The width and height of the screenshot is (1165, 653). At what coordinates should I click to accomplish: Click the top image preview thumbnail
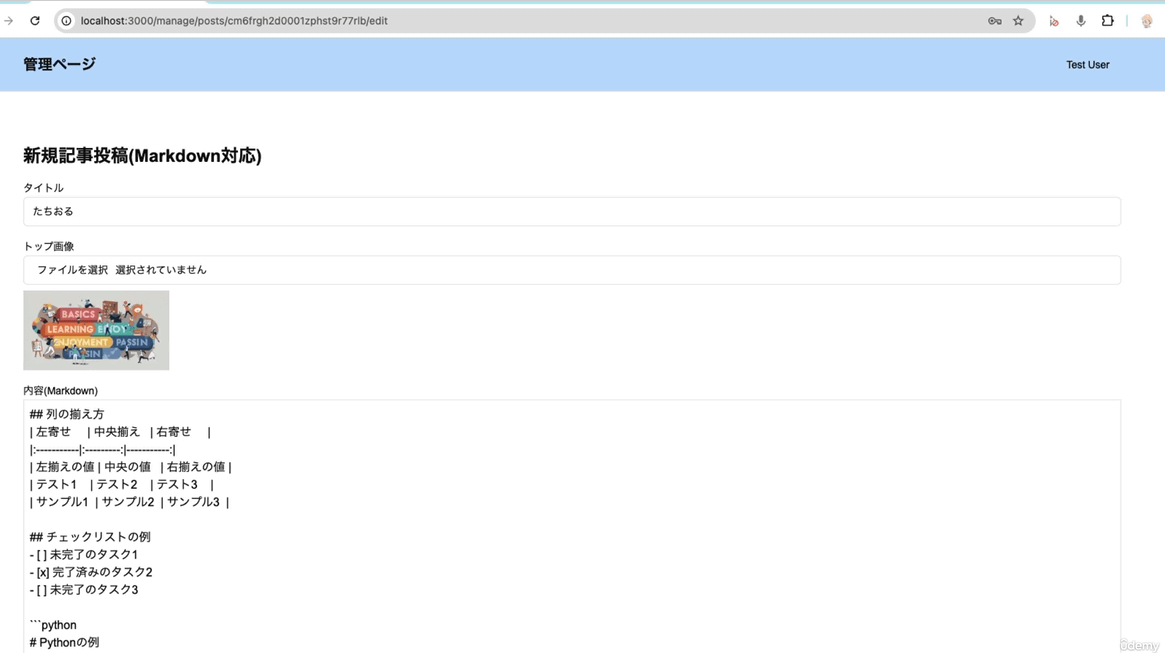pyautogui.click(x=96, y=330)
